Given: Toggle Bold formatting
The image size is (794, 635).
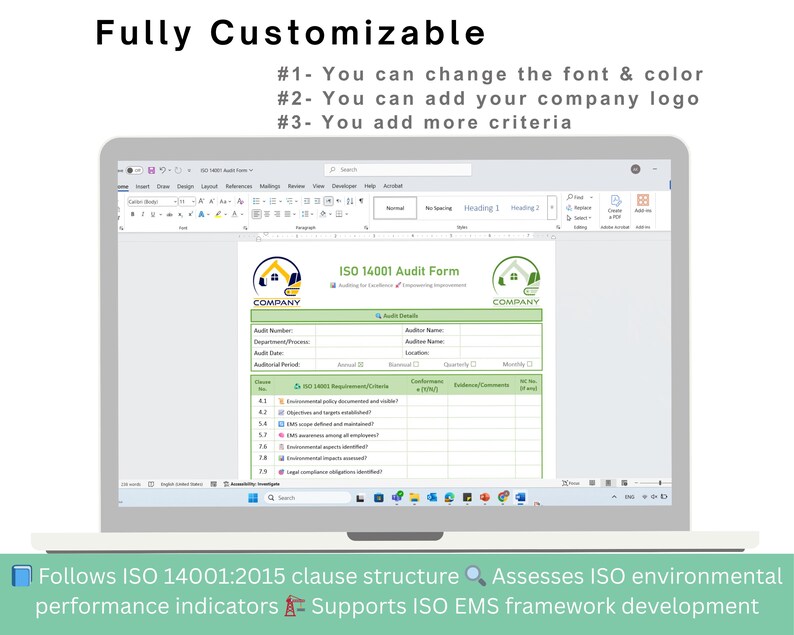Looking at the screenshot, I should 133,214.
